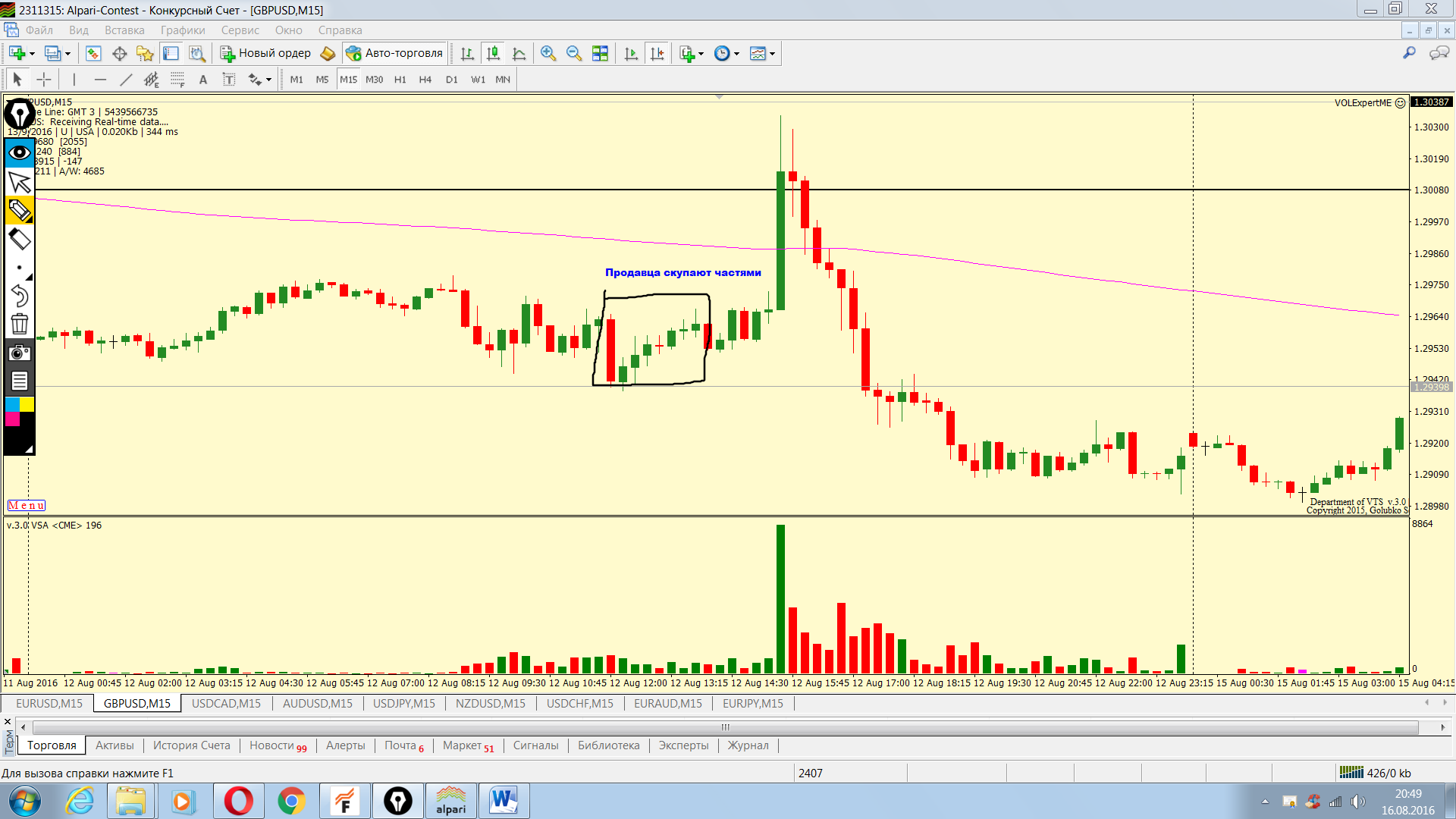The image size is (1456, 819).
Task: Select the crosshair cursor tool
Action: (x=44, y=80)
